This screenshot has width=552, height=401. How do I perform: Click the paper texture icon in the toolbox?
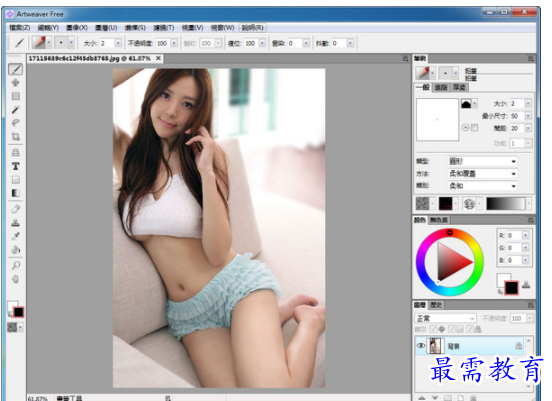(x=12, y=327)
